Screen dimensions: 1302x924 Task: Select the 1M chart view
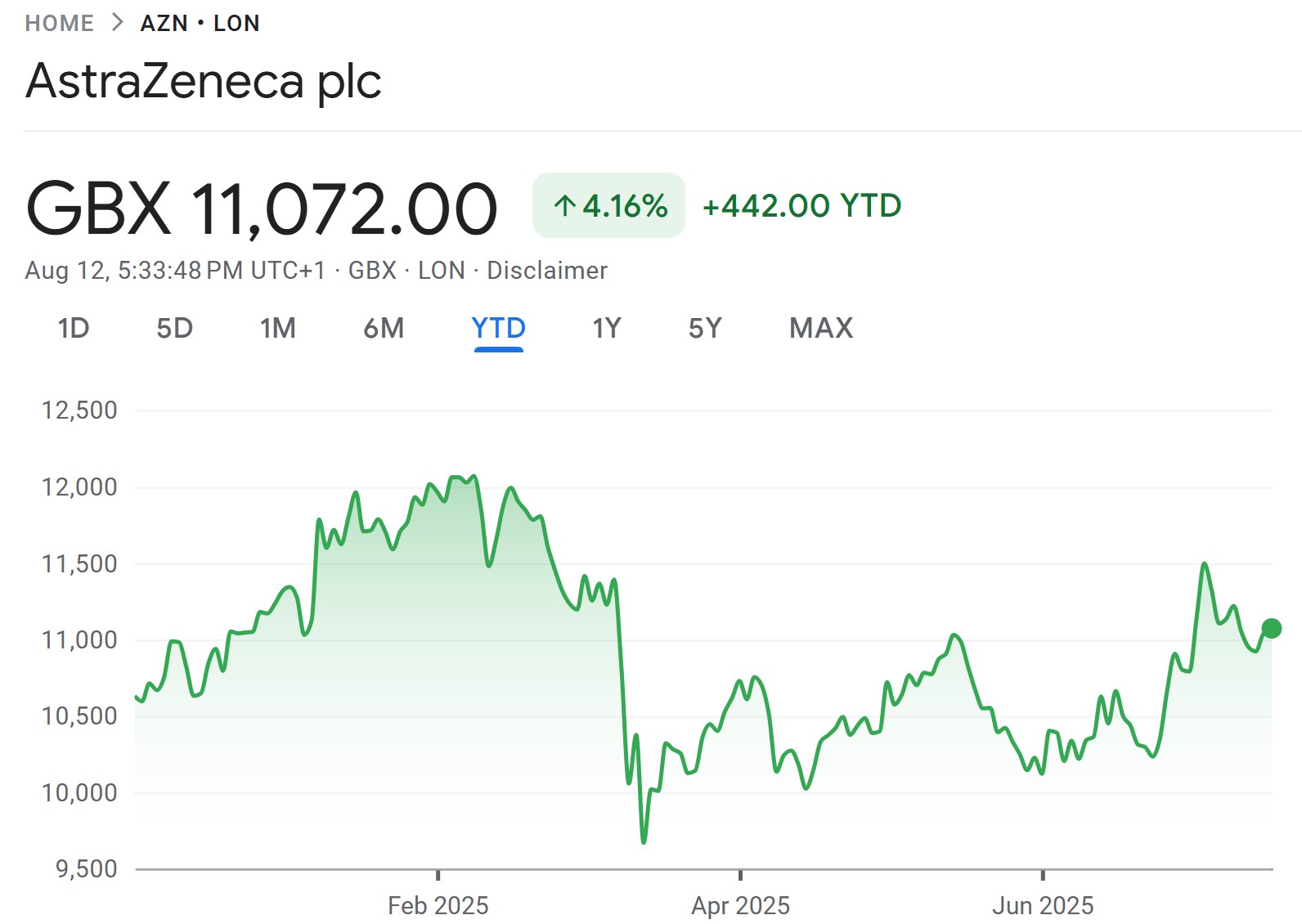[x=279, y=328]
